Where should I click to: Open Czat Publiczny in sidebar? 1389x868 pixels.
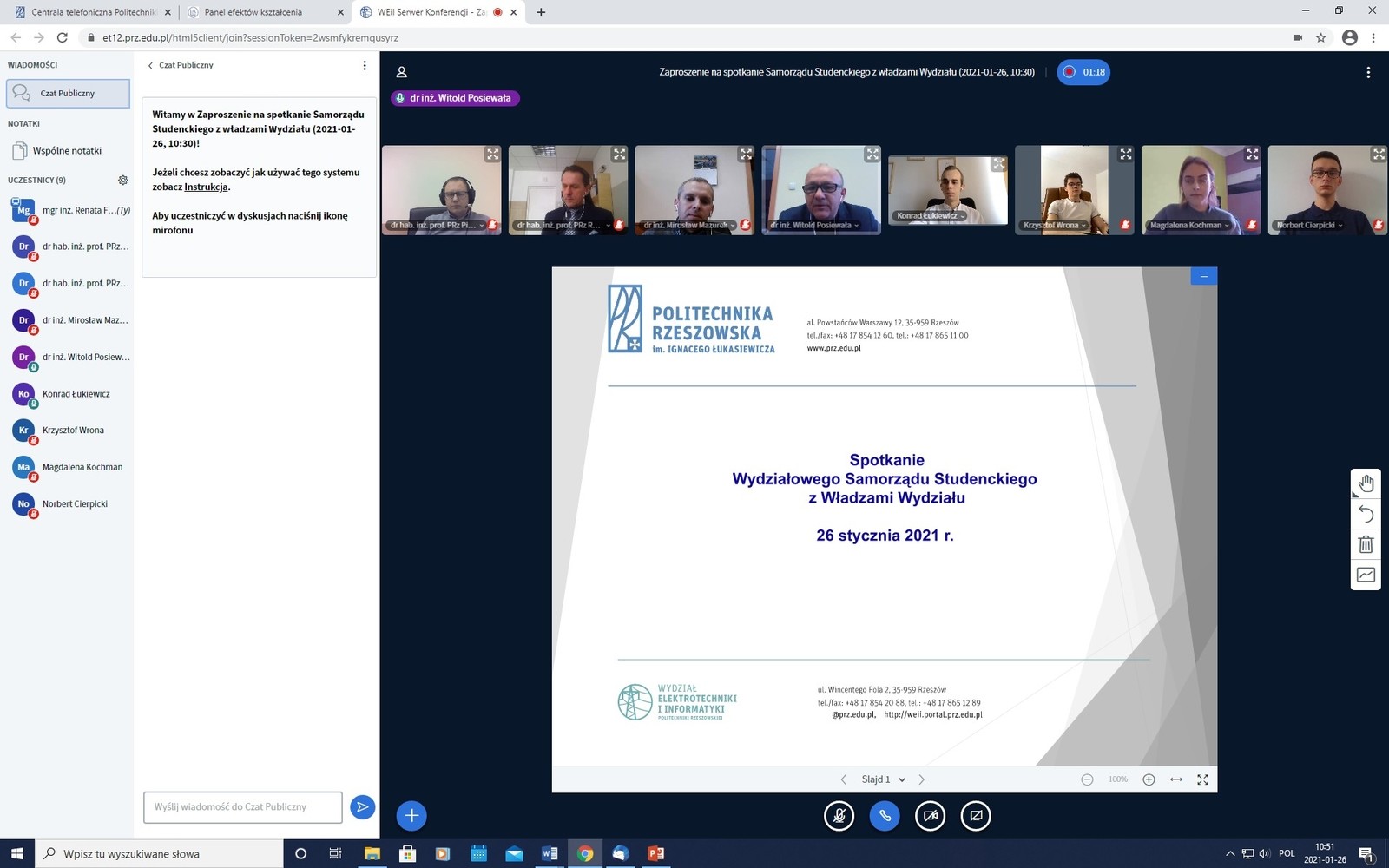68,94
